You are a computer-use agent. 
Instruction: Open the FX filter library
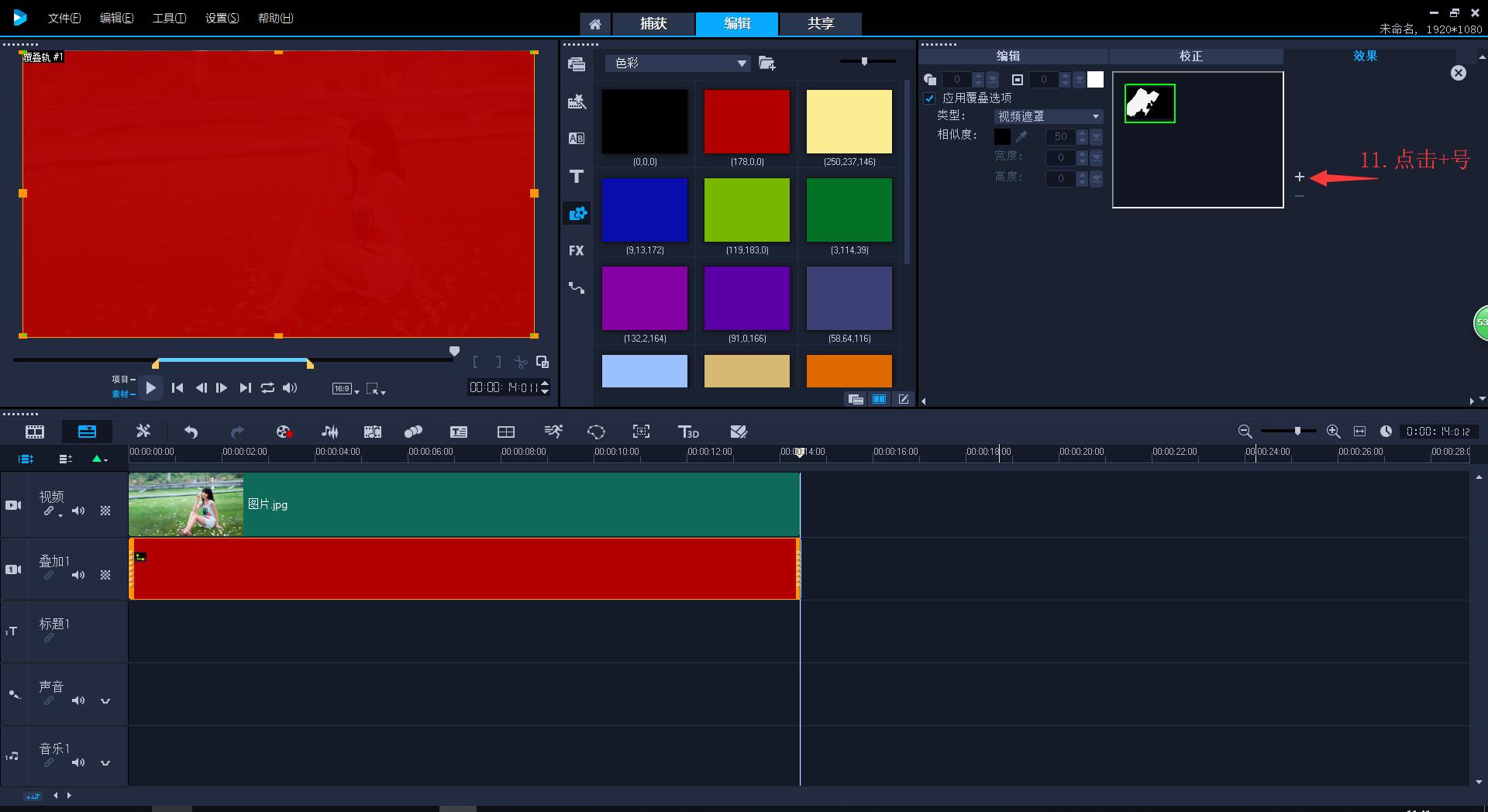pos(577,250)
